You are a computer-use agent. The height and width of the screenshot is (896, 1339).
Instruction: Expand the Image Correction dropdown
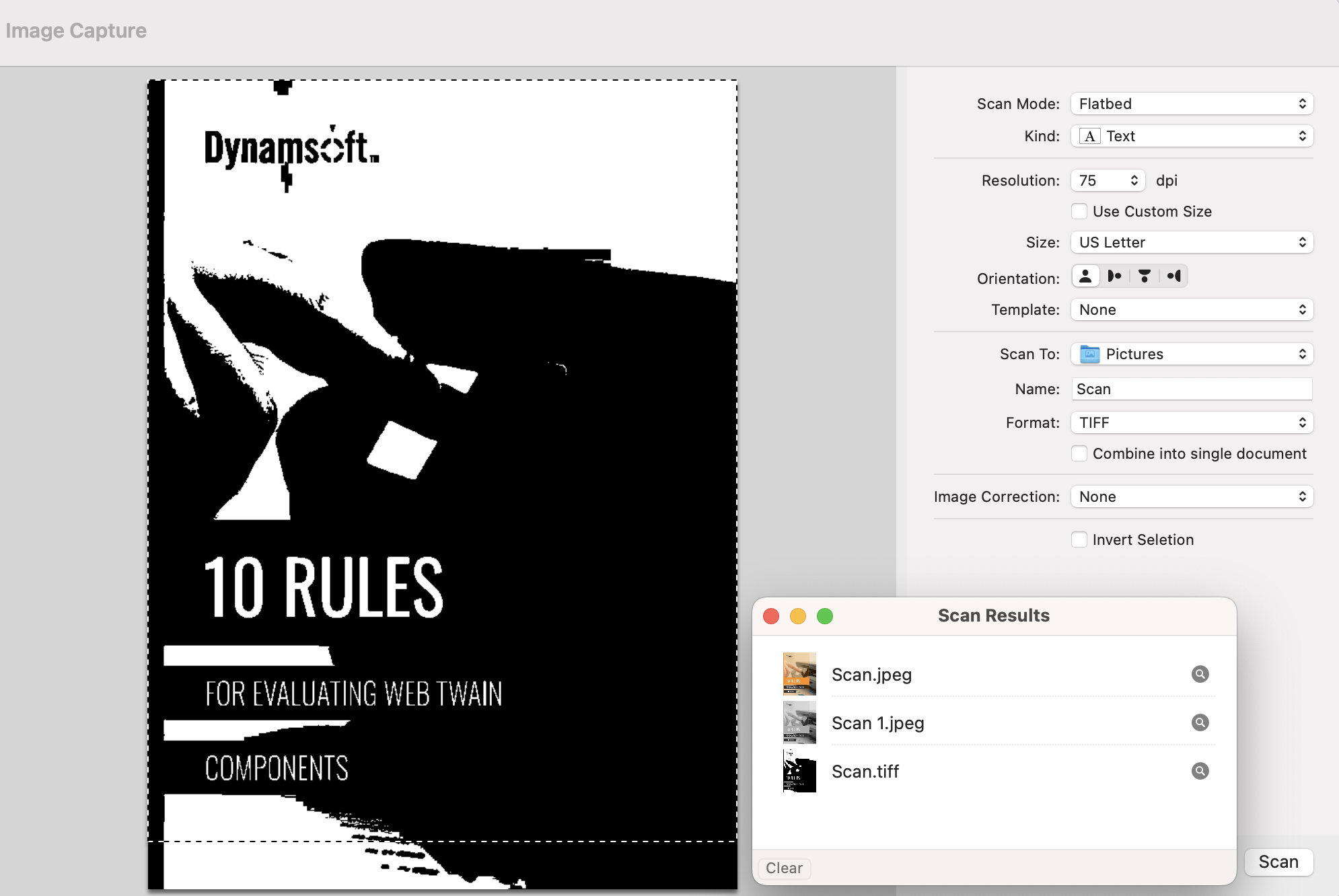(x=1192, y=496)
